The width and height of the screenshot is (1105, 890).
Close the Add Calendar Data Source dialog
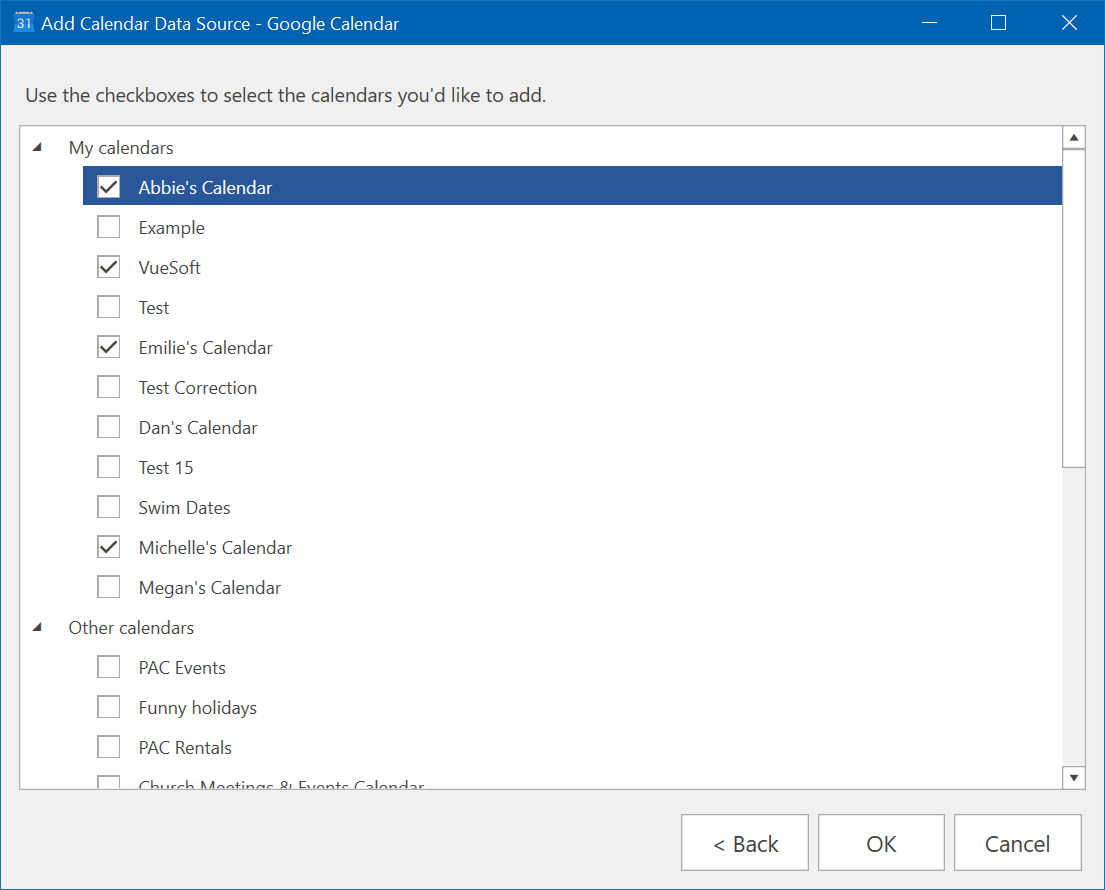tap(1068, 23)
